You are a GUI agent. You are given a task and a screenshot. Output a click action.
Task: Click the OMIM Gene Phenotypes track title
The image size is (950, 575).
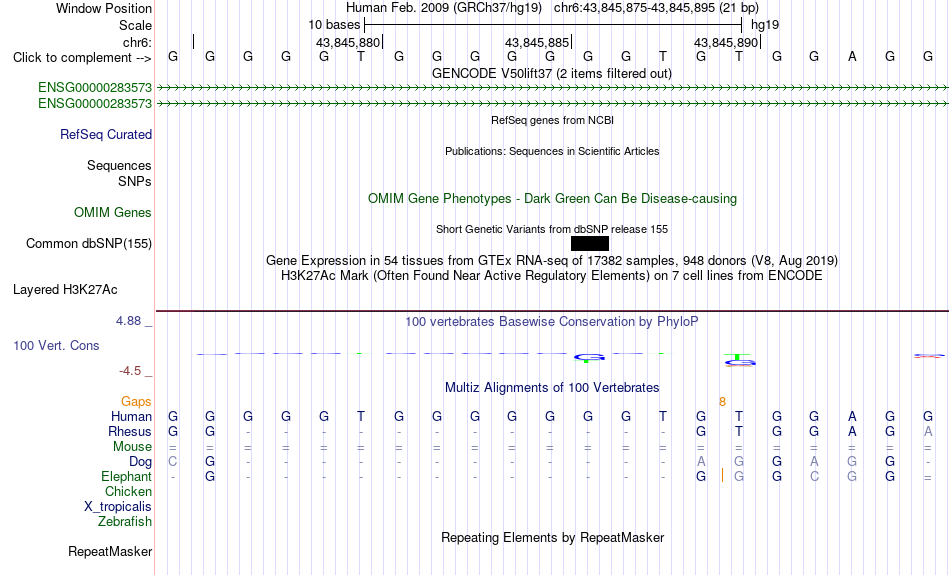[553, 199]
